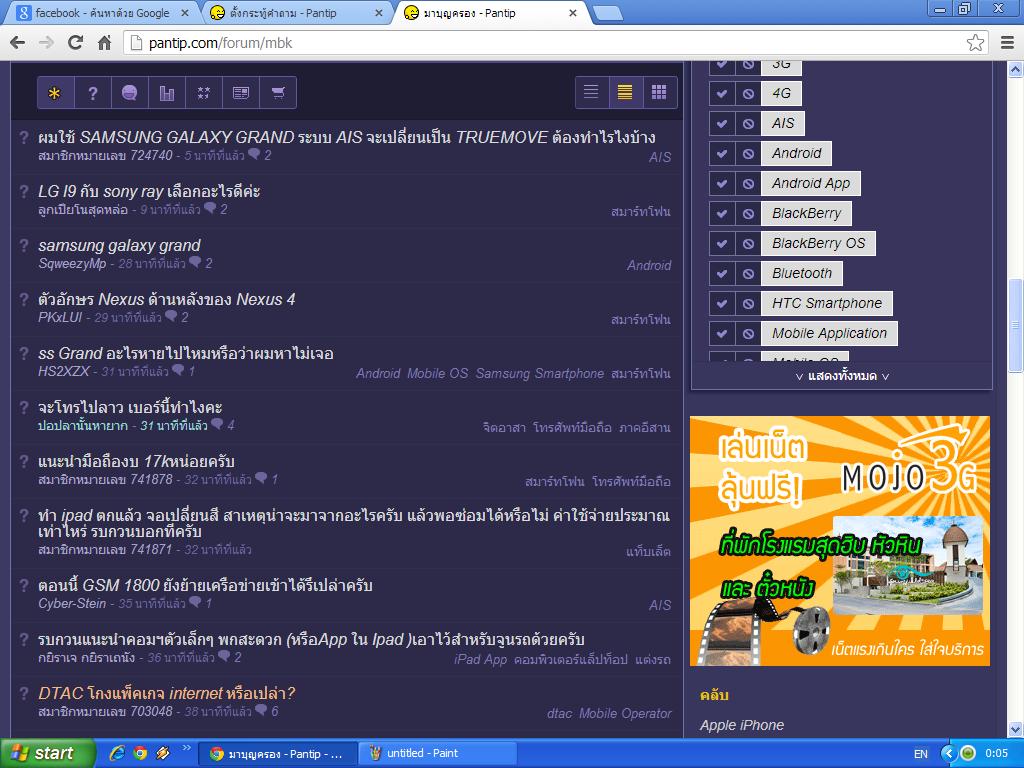Block the 4G tag icon
This screenshot has height=768, width=1024.
pos(748,93)
